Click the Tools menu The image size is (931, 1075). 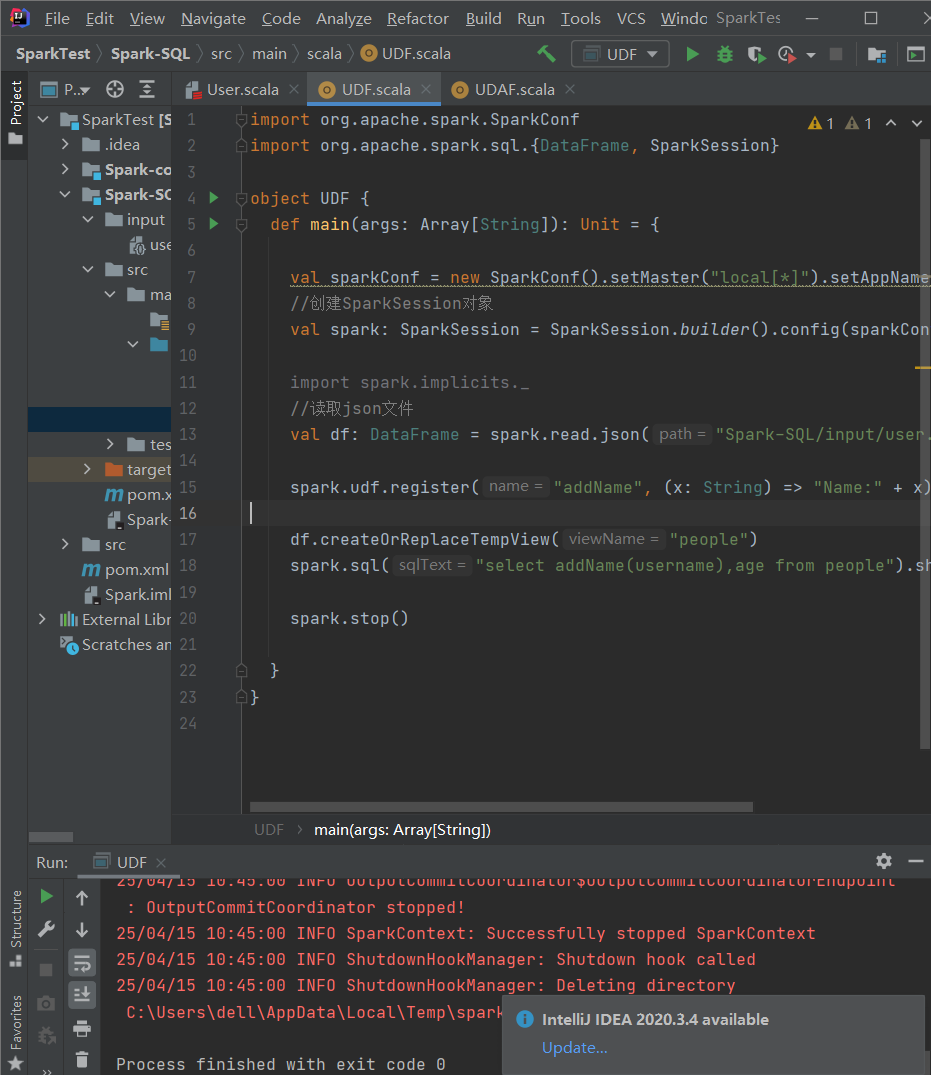581,19
